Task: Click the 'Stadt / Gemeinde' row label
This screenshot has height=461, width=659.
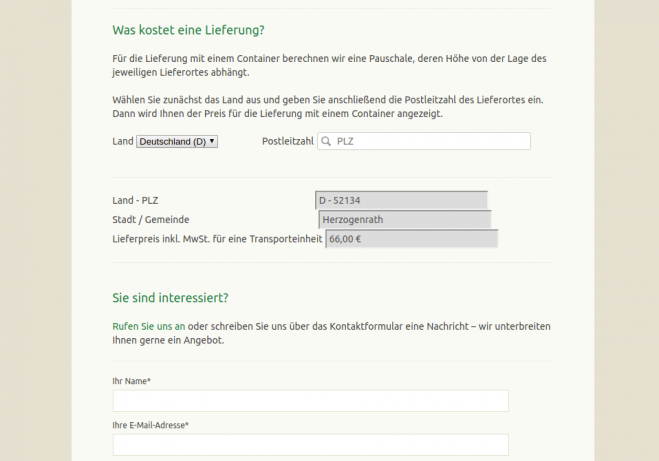Action: point(151,219)
